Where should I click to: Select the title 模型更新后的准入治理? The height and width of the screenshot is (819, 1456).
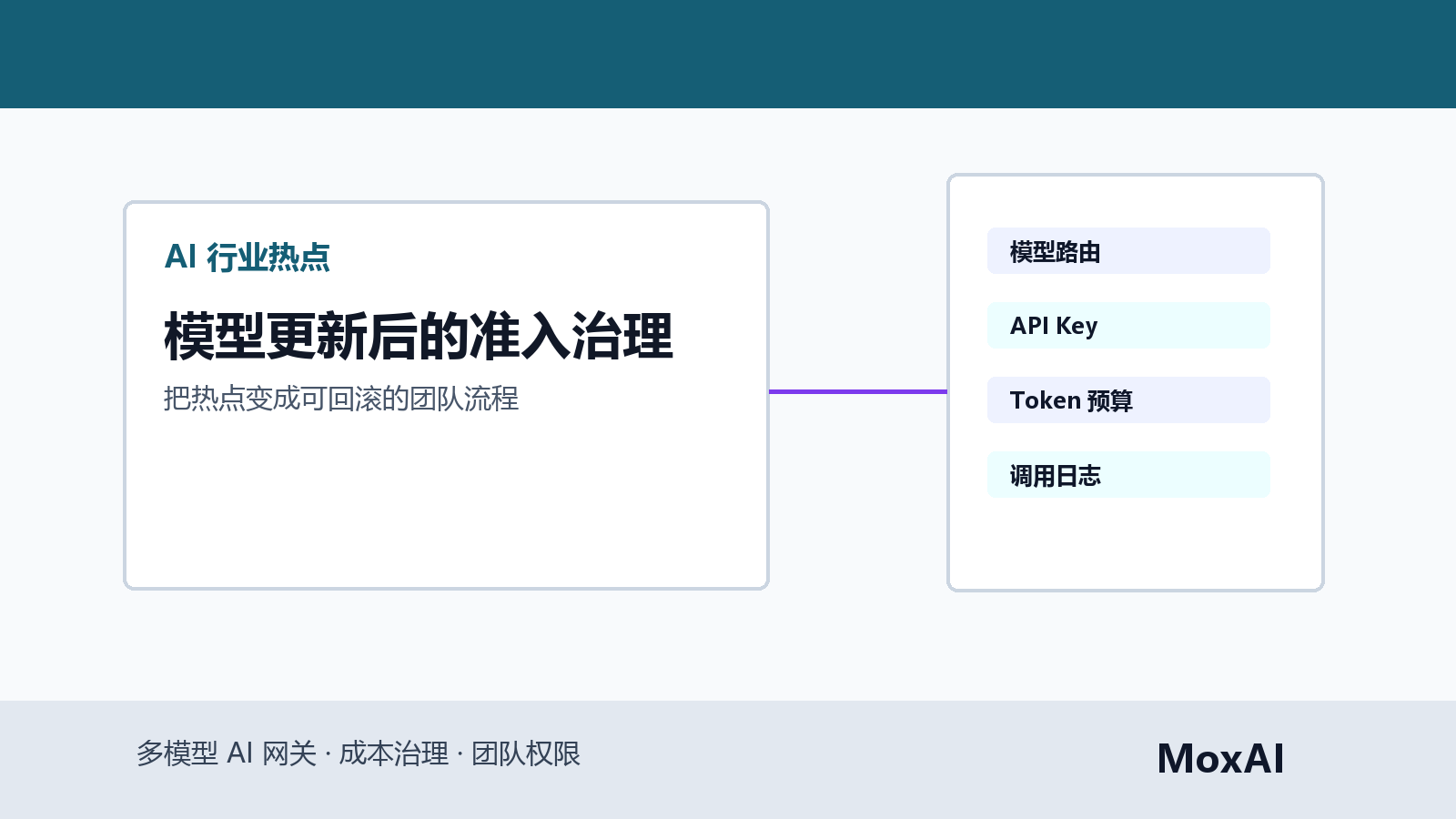pyautogui.click(x=419, y=337)
